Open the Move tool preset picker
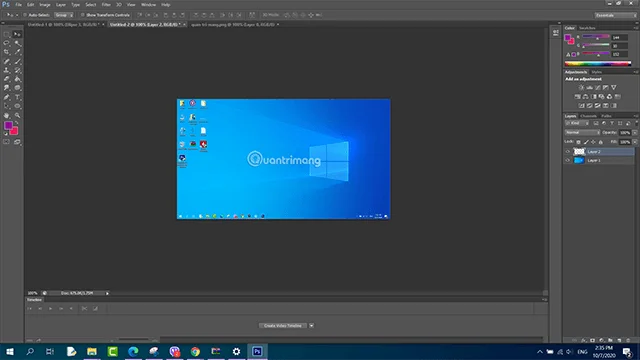This screenshot has width=640, height=360. [12, 15]
